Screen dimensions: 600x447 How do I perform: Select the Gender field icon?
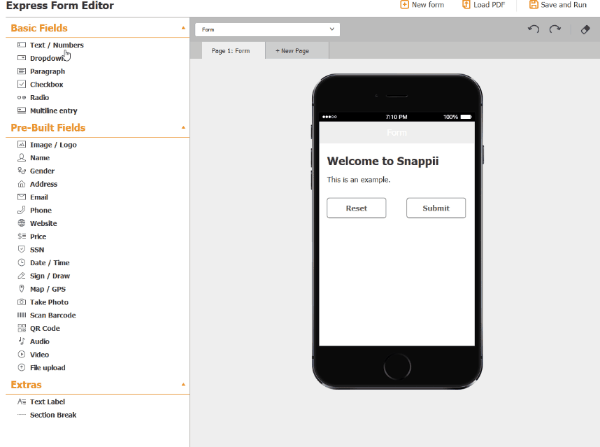[x=21, y=171]
